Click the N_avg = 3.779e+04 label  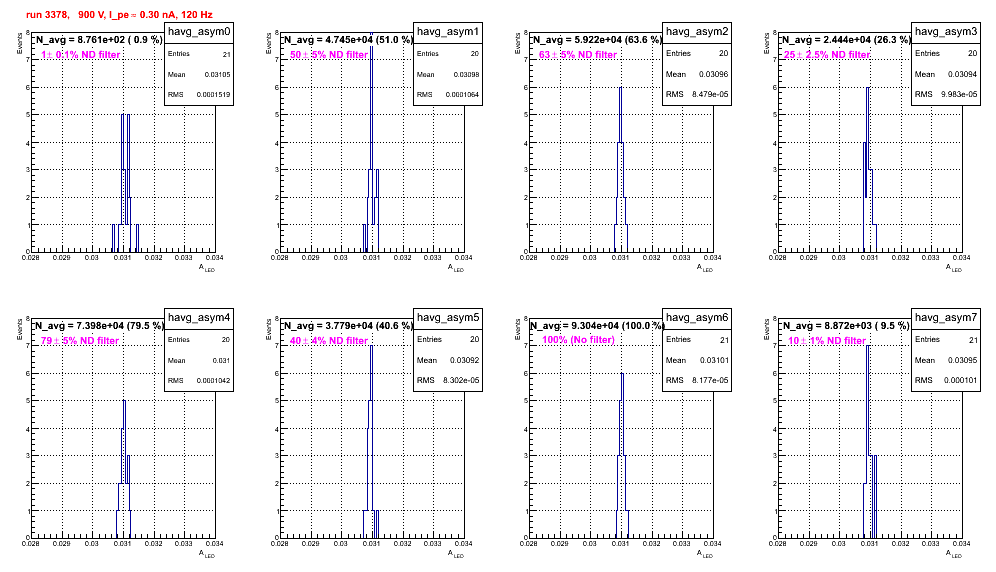coord(348,325)
